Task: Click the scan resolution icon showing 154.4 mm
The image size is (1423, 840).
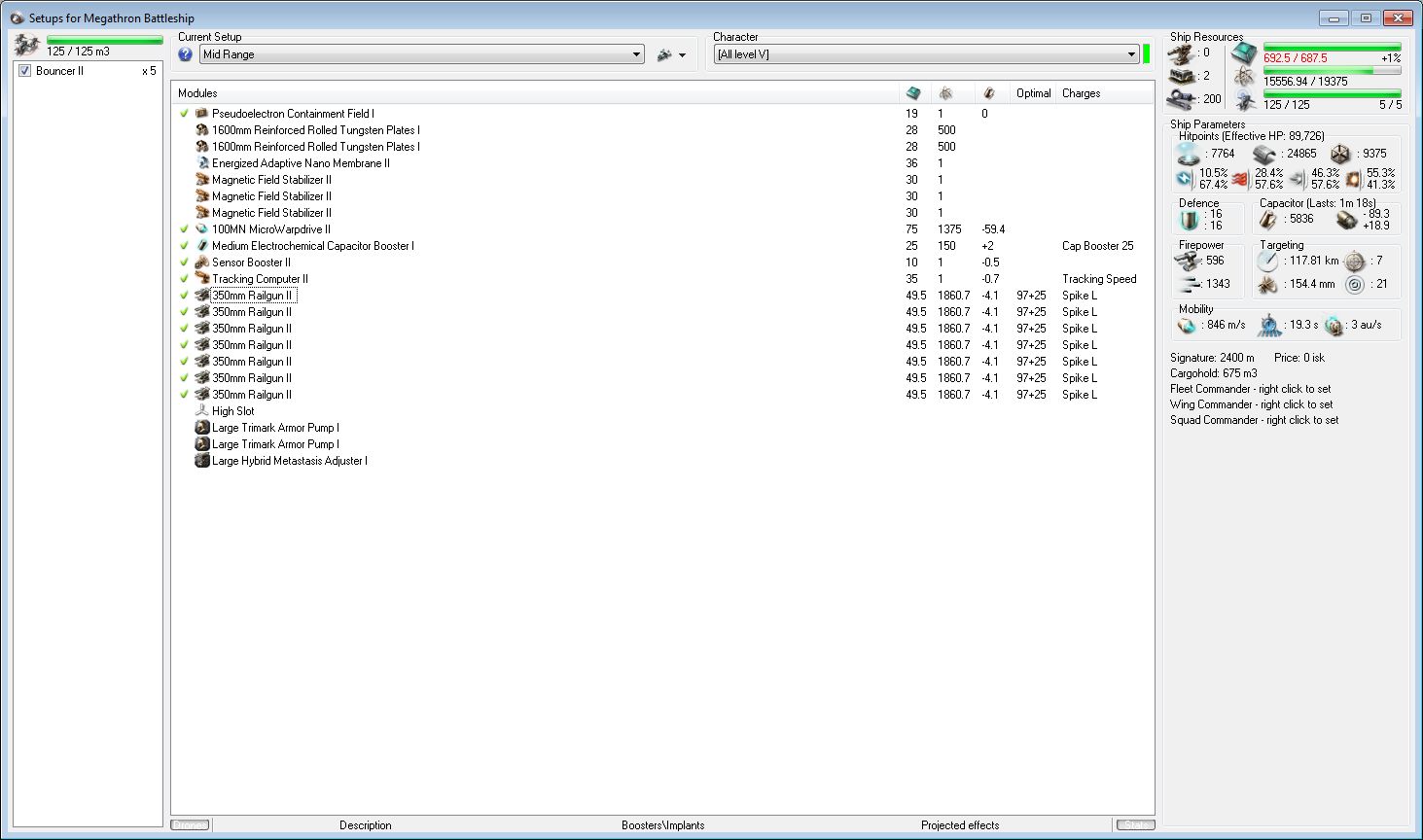Action: (x=1267, y=285)
